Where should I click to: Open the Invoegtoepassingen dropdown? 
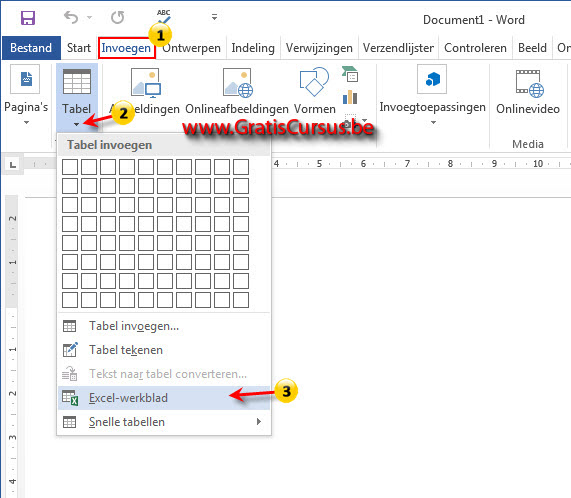pos(433,123)
